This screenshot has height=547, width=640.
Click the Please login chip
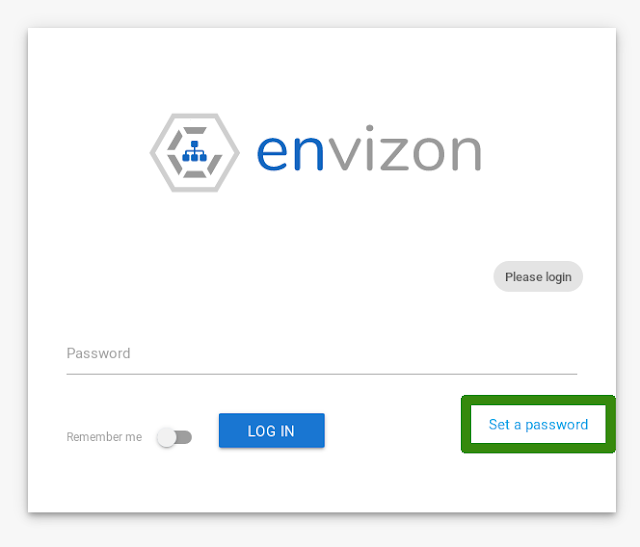pos(538,277)
